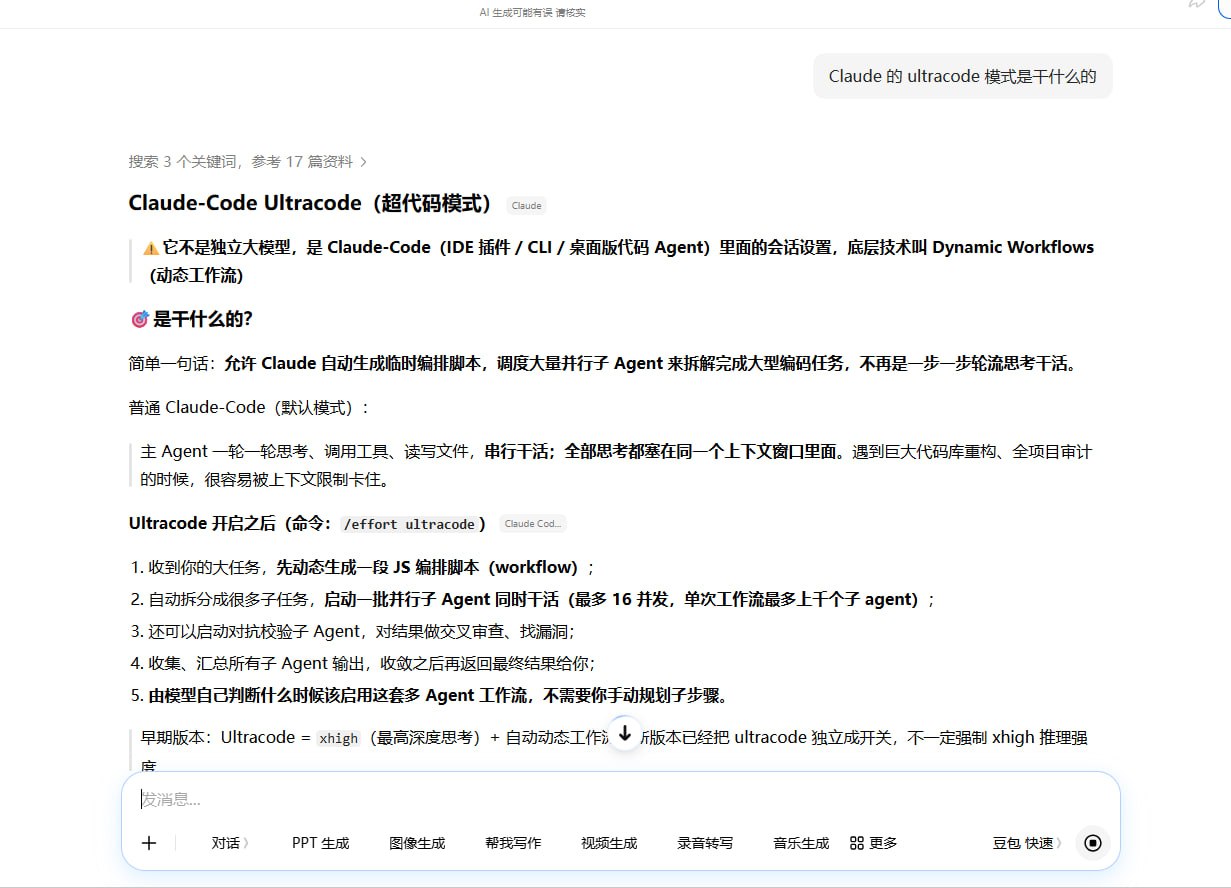
Task: Click the AI 生成可能有误 disclaimer text
Action: (x=532, y=12)
